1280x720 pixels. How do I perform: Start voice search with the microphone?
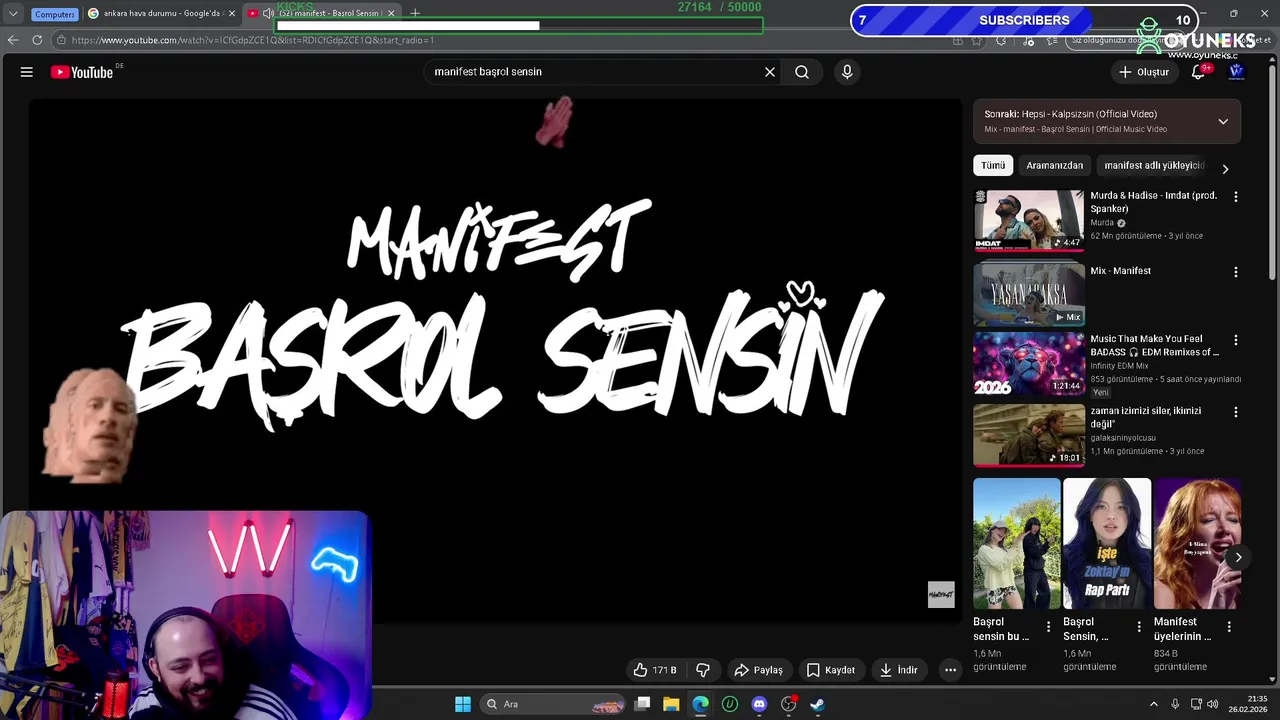[x=847, y=72]
